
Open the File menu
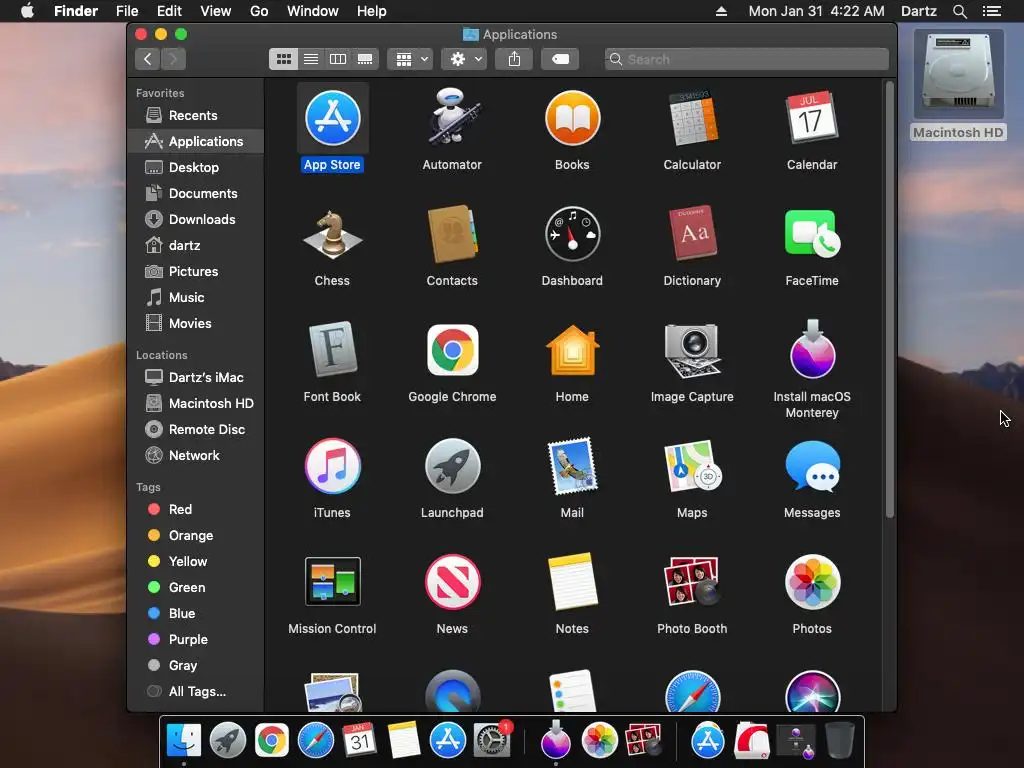point(127,11)
